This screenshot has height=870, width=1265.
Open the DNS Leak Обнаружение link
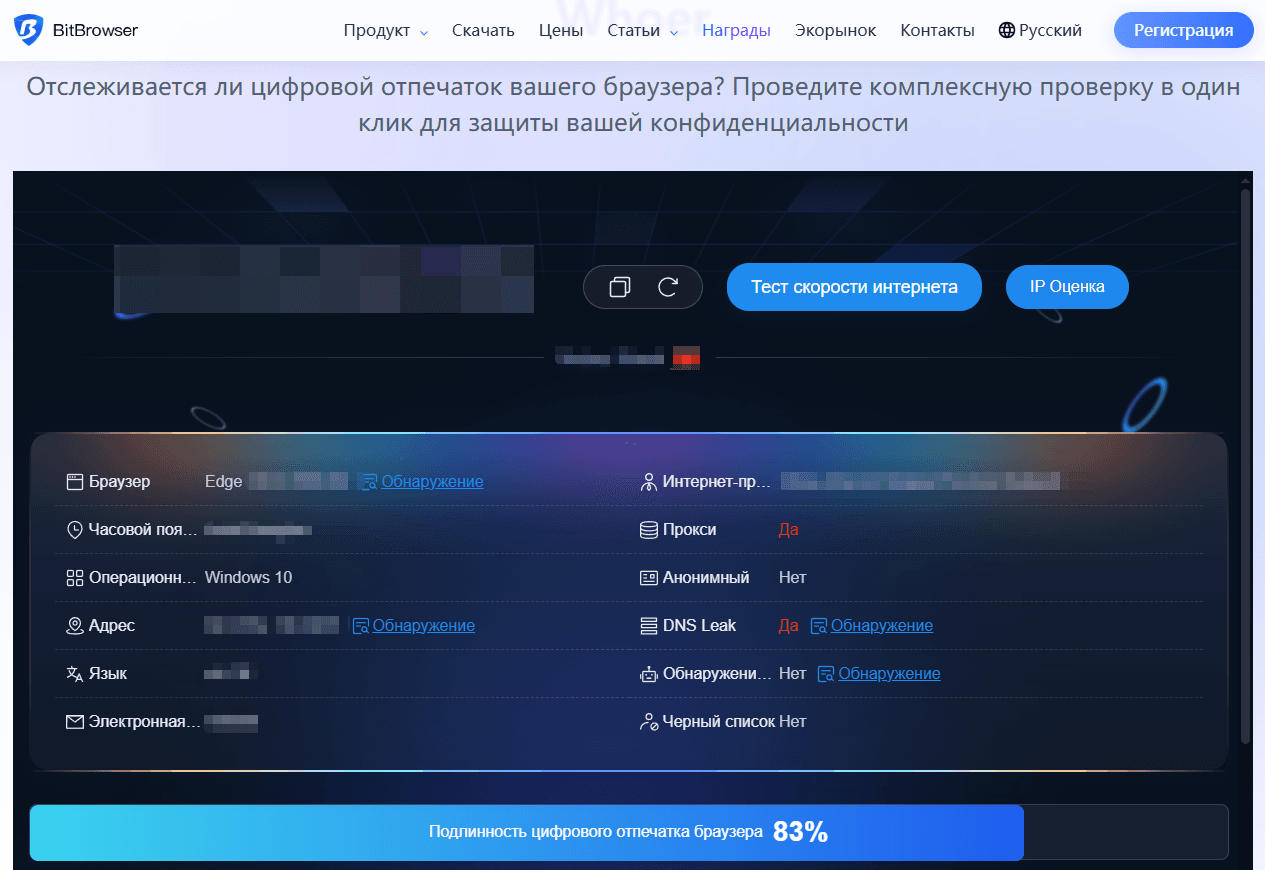[881, 625]
